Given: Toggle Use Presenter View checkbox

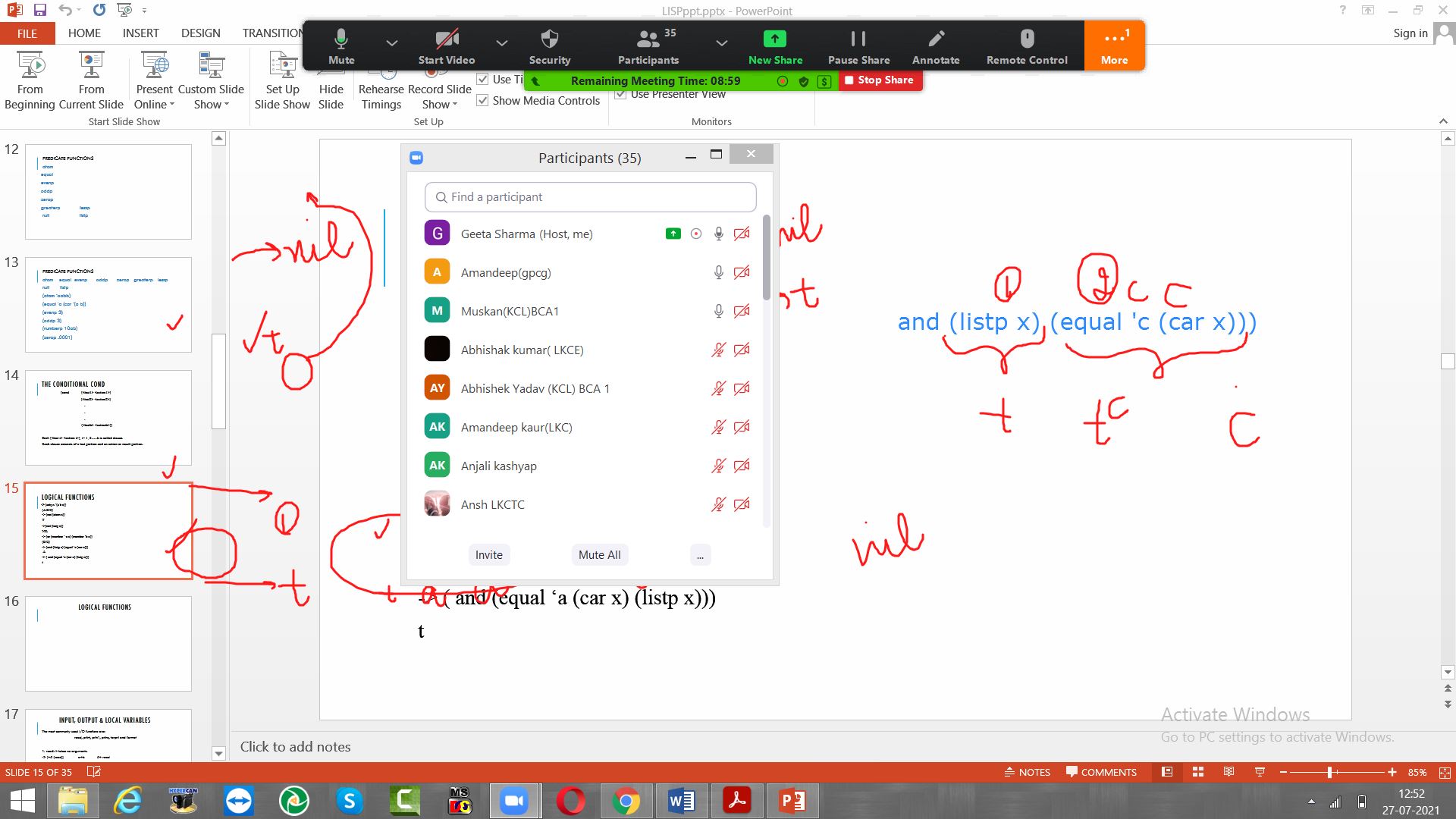Looking at the screenshot, I should click(x=621, y=94).
